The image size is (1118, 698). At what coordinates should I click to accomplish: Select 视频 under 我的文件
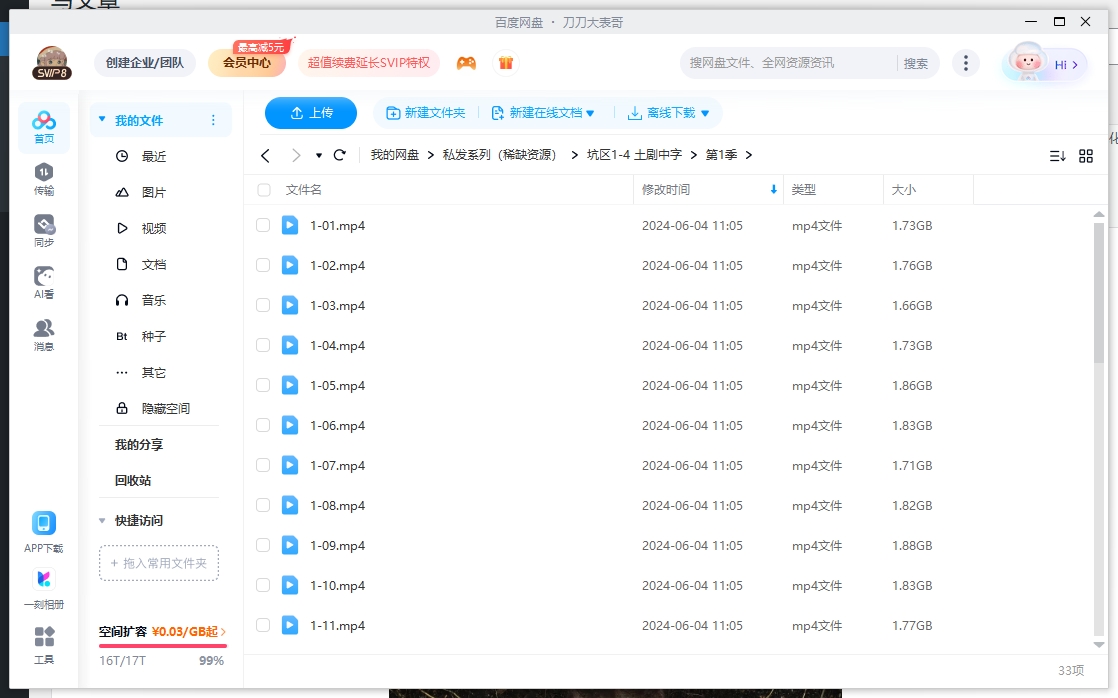[143, 228]
